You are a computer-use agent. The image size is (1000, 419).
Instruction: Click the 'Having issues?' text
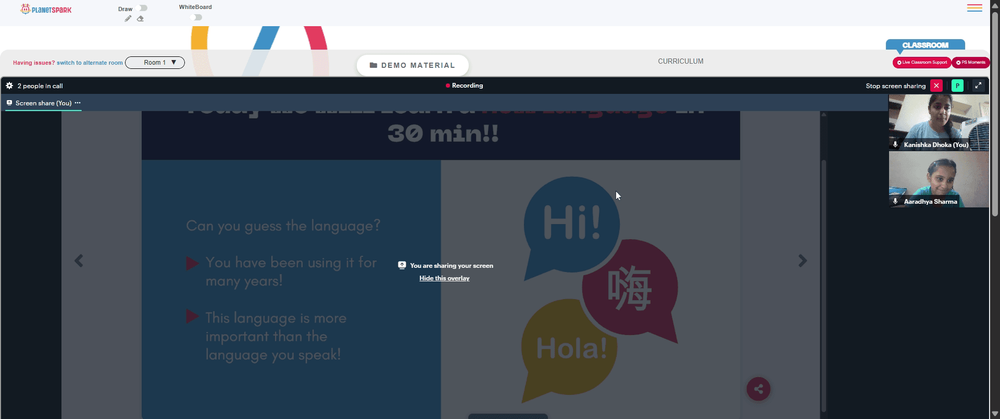point(34,63)
